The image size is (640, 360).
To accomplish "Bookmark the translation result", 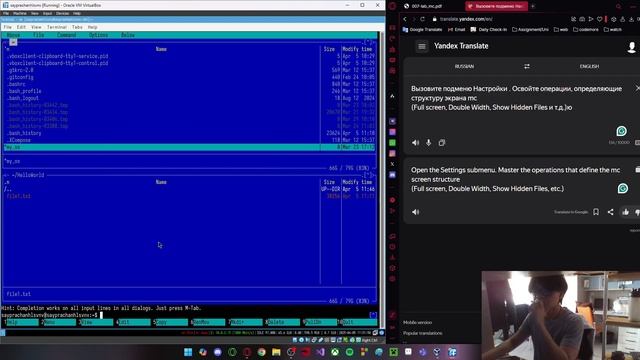I will (x=596, y=212).
